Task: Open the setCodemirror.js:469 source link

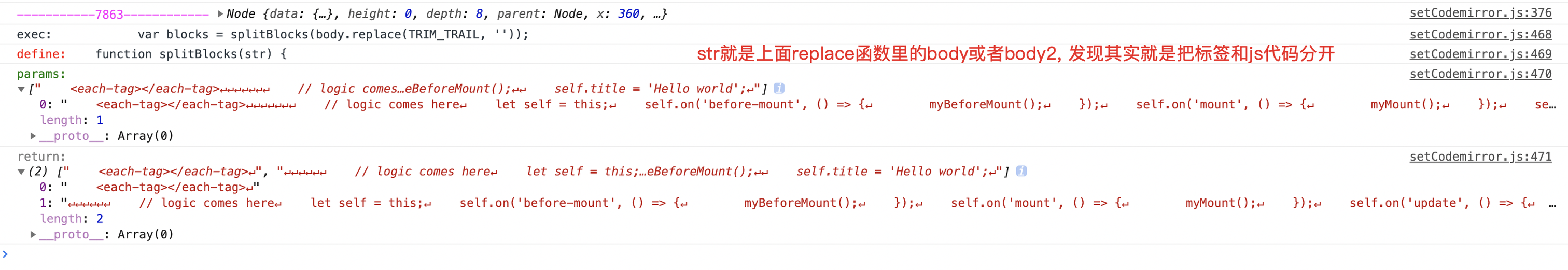Action: [1480, 54]
